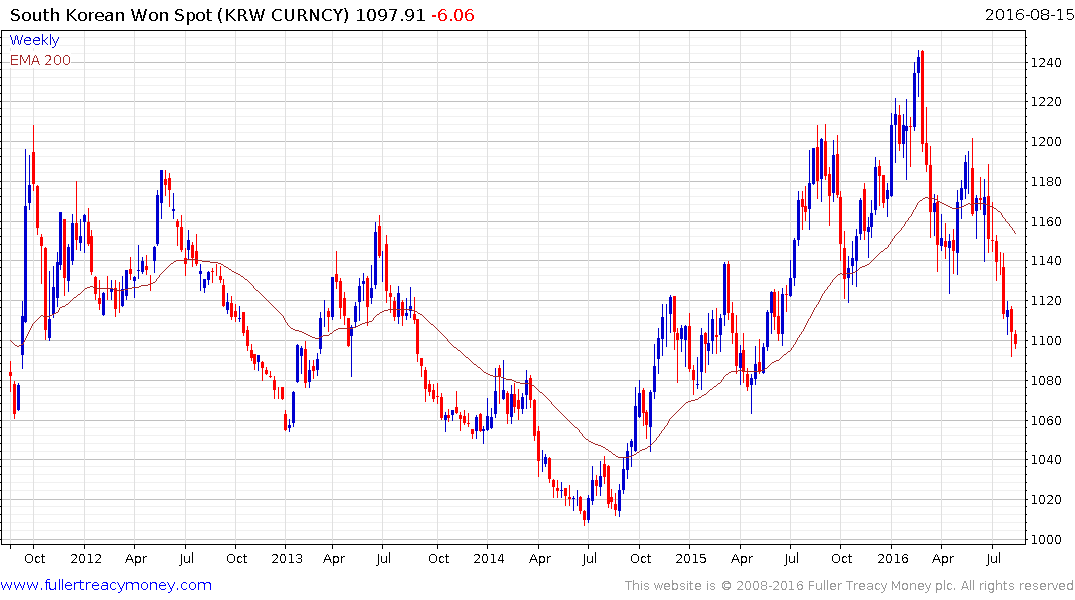The width and height of the screenshot is (1075, 600).
Task: Click the copyright notice 'Fuller Treacy Money plc'
Action: 882,586
